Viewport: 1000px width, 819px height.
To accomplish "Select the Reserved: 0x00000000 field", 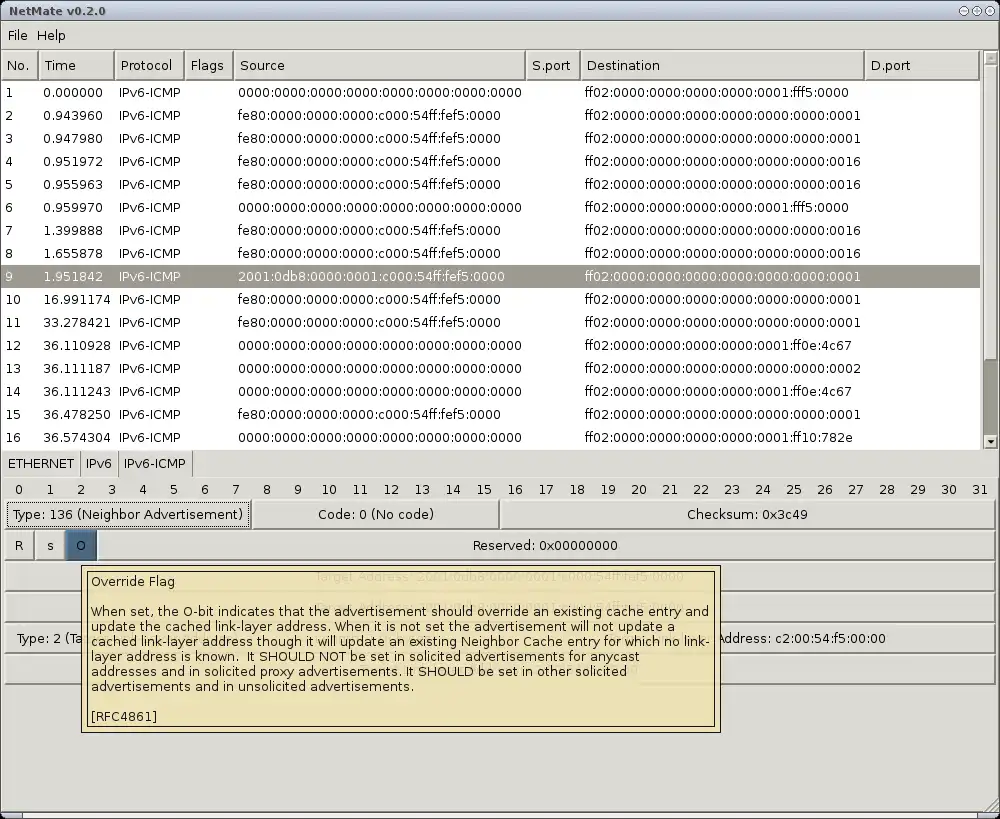I will [x=545, y=545].
